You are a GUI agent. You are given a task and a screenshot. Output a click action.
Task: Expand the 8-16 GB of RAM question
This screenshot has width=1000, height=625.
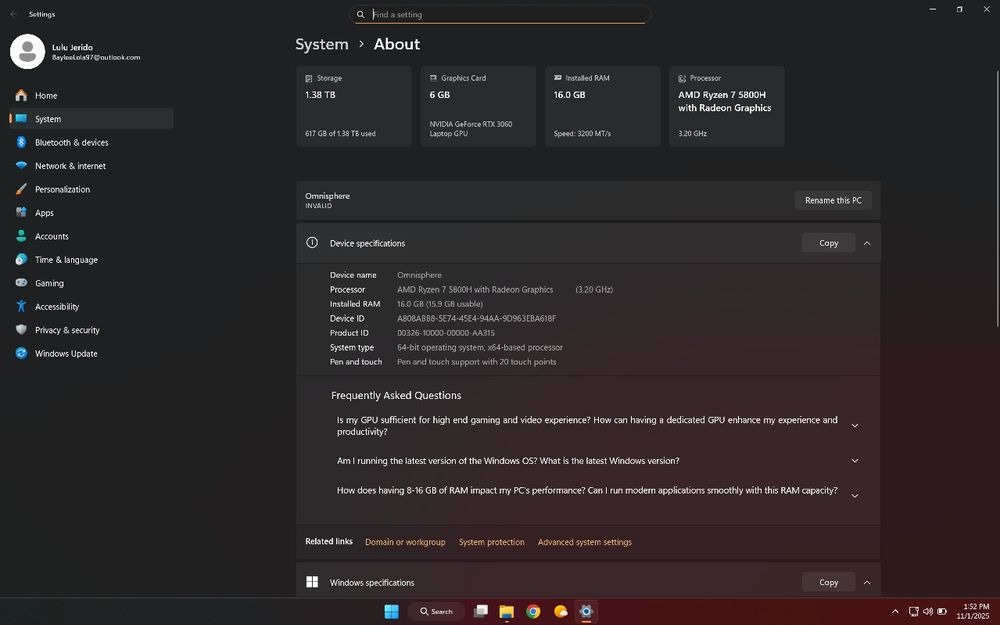point(855,496)
